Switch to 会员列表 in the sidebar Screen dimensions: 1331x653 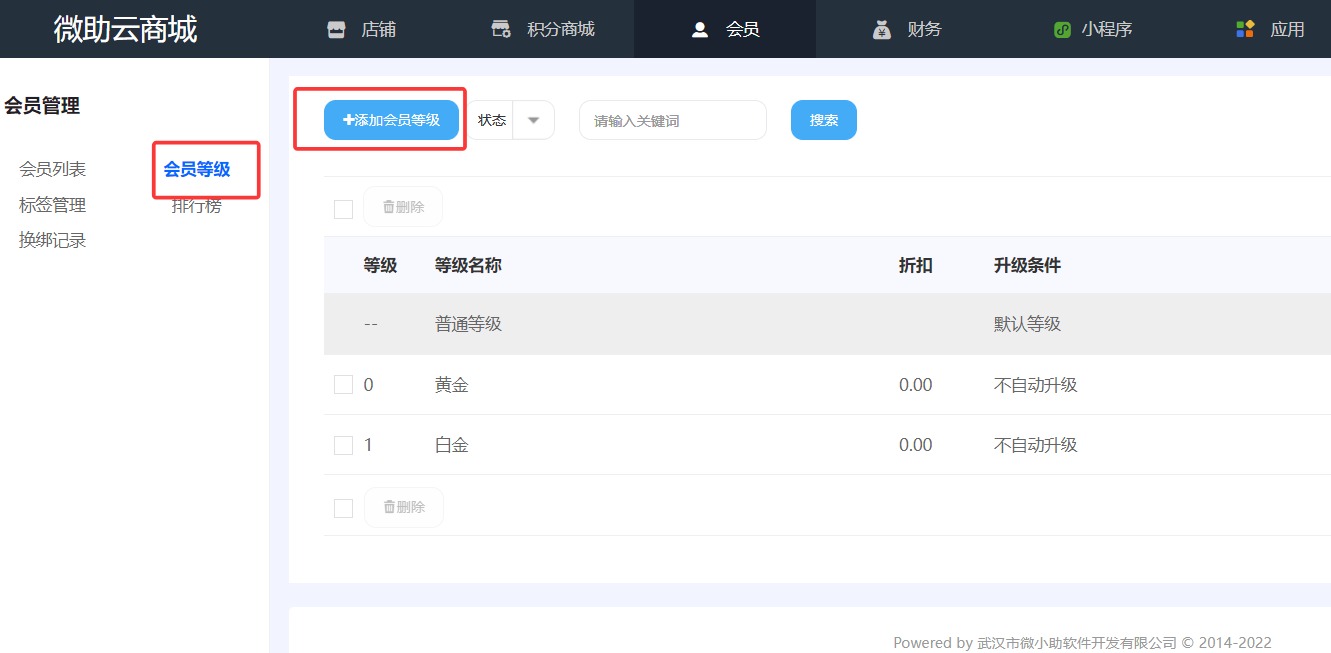click(51, 168)
